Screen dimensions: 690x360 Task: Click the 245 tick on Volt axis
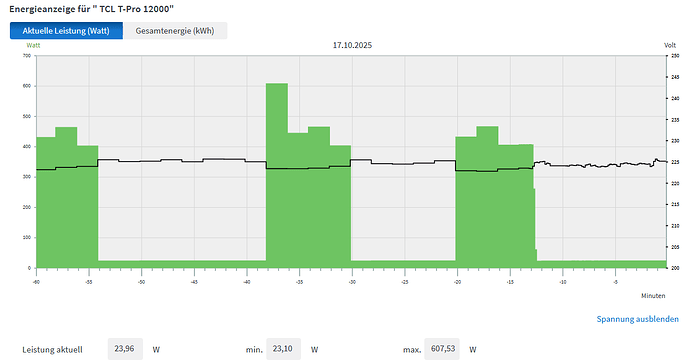(675, 77)
